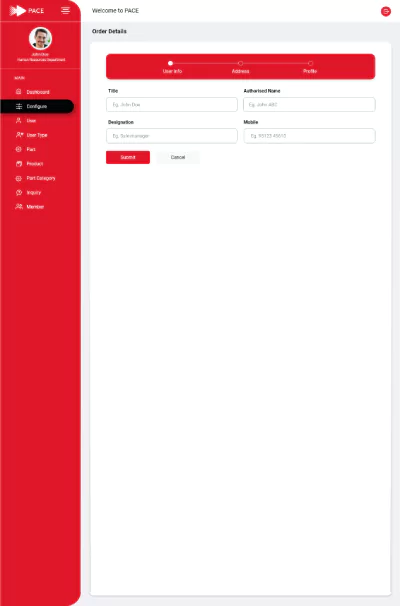
Task: Select the Address step circle
Action: click(x=240, y=63)
